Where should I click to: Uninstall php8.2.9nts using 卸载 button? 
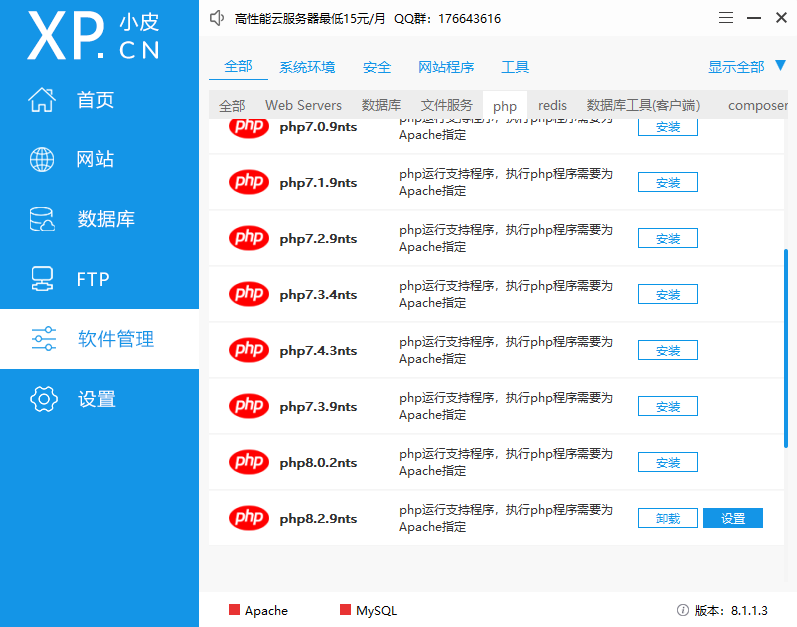(667, 518)
